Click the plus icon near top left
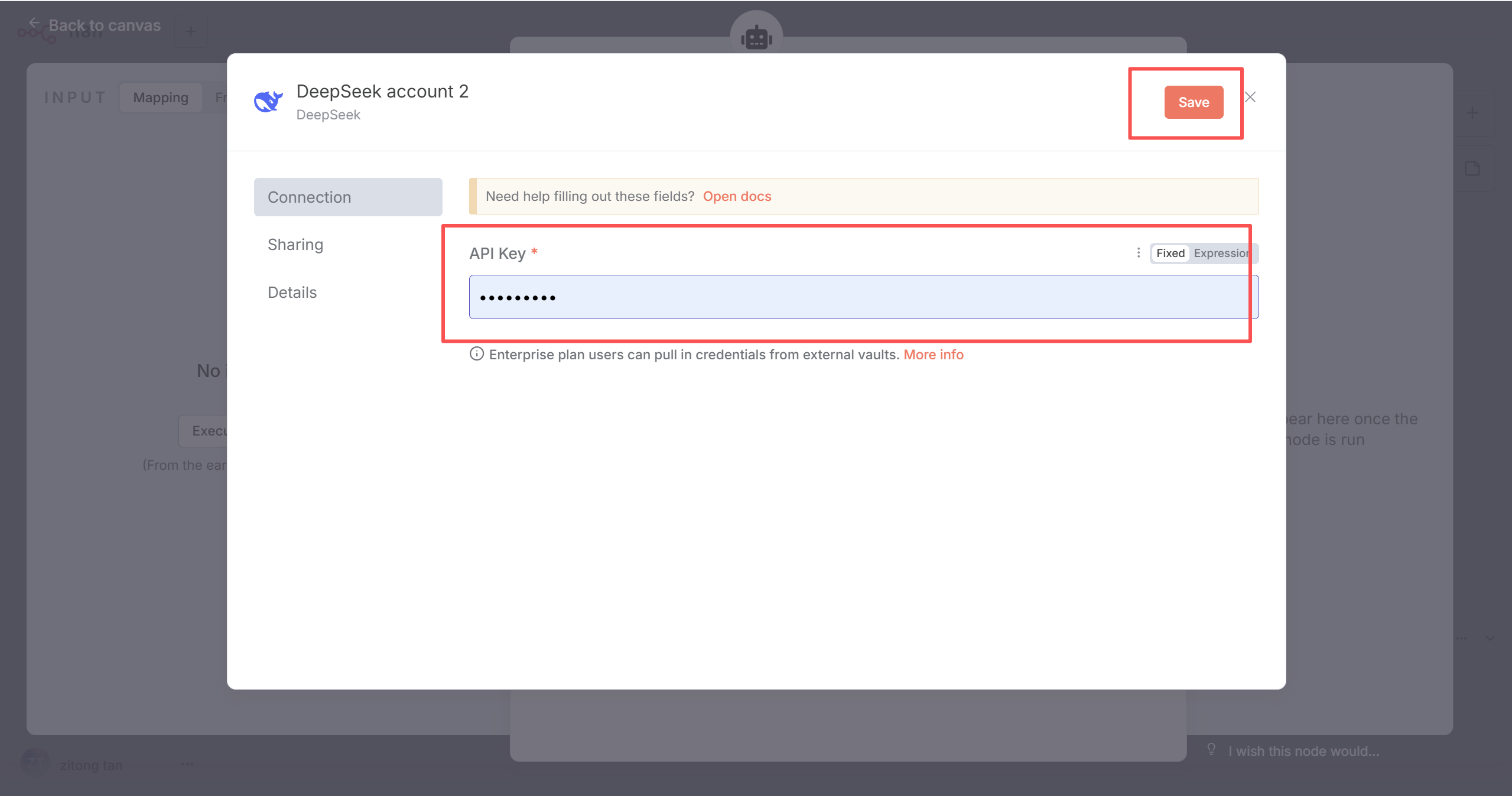Image resolution: width=1512 pixels, height=796 pixels. coord(190,31)
